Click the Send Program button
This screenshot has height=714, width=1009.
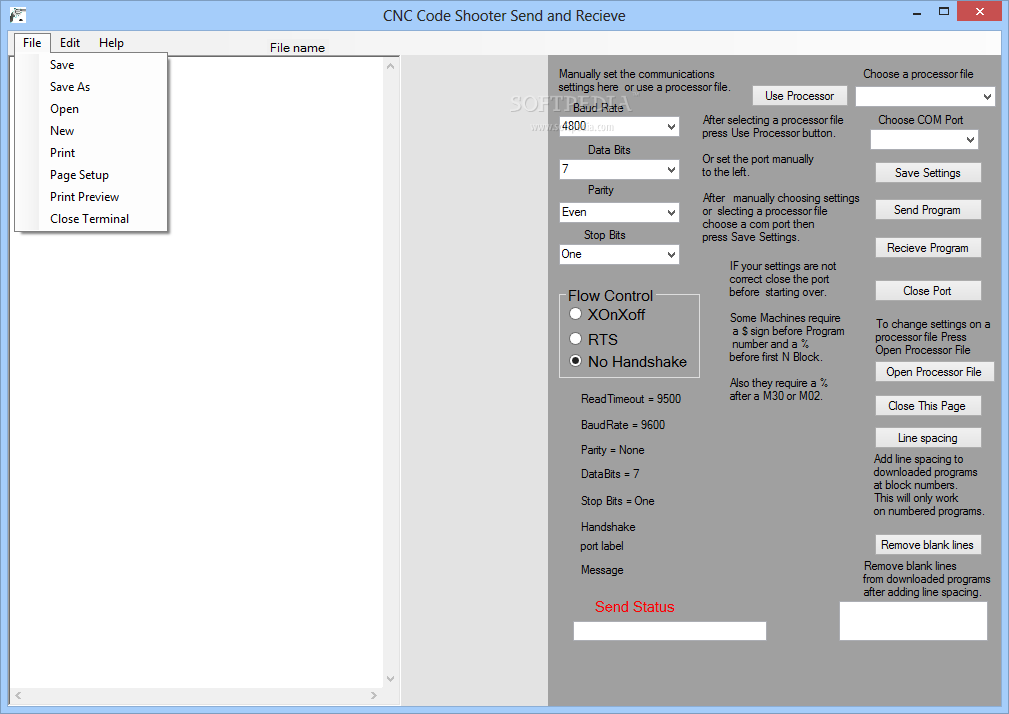click(927, 210)
